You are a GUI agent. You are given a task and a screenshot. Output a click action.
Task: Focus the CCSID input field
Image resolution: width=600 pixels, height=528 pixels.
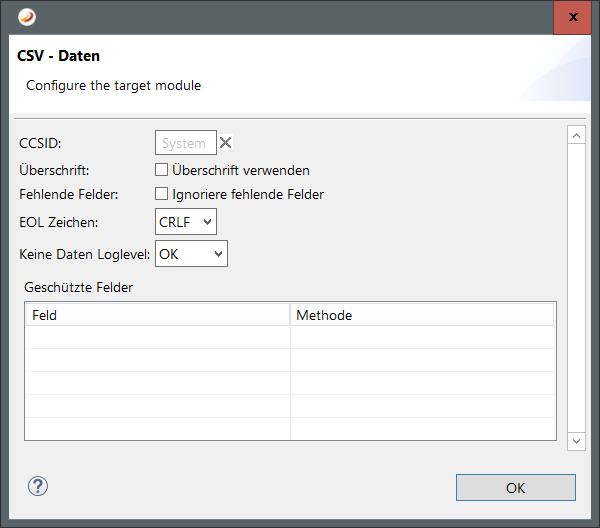coord(185,143)
